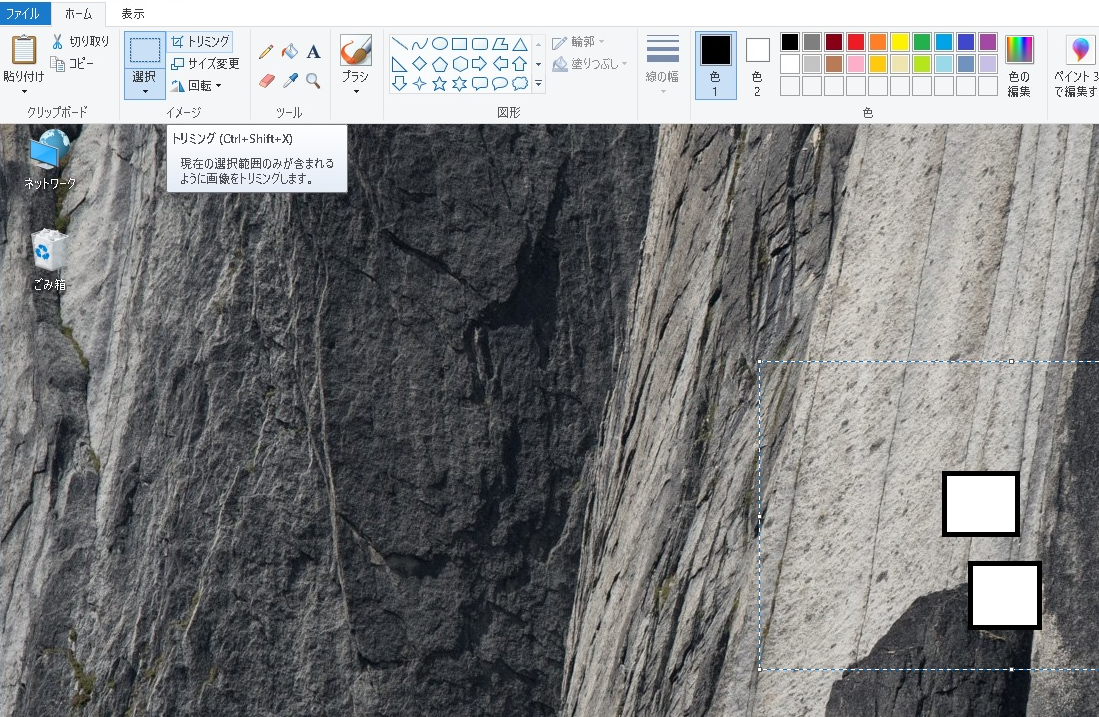This screenshot has height=717, width=1099.
Task: Choose the cloud callout shape
Action: pos(520,84)
